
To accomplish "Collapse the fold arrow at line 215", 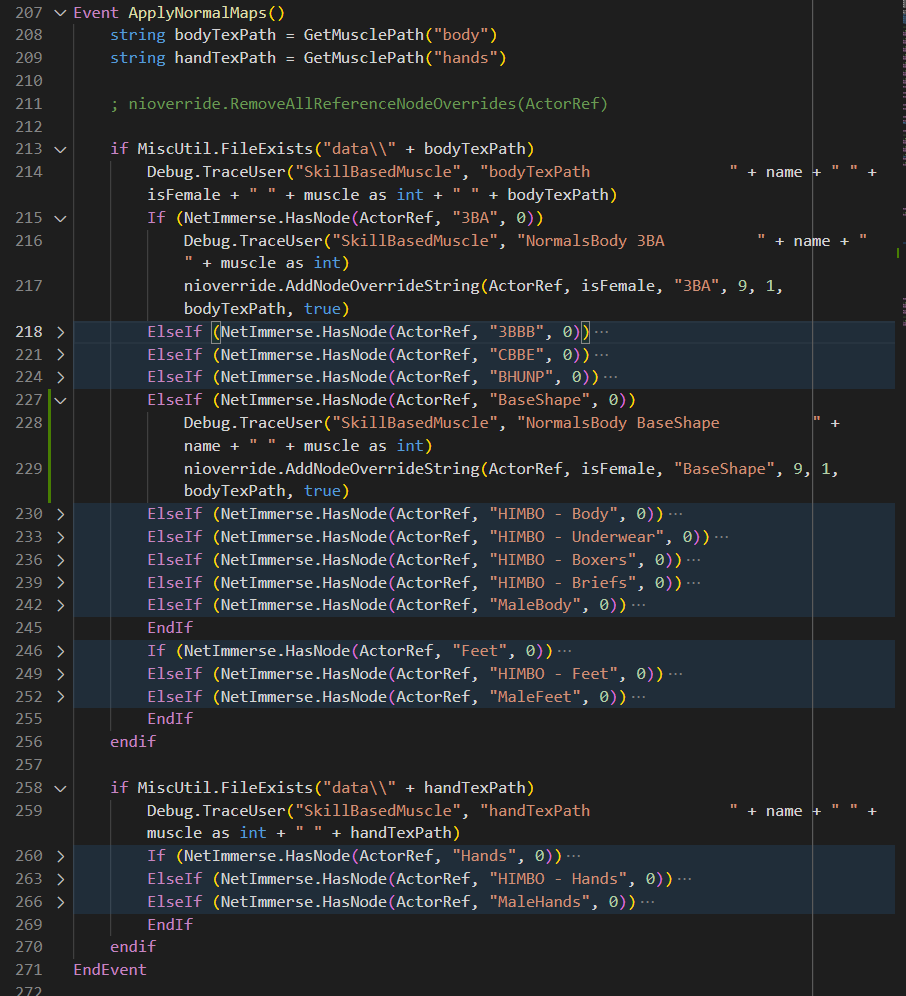I will point(60,218).
